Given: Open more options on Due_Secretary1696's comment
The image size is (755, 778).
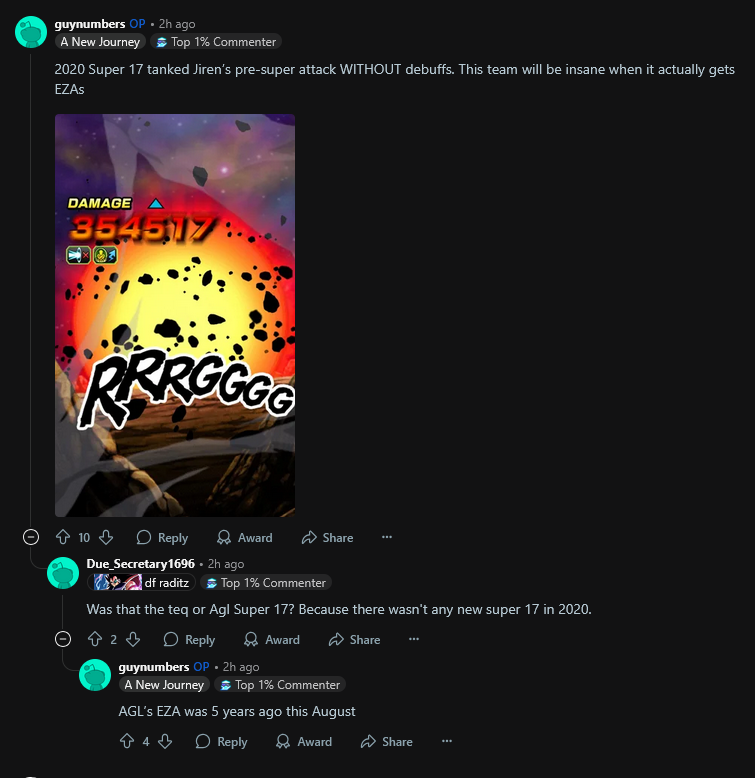Looking at the screenshot, I should point(414,639).
